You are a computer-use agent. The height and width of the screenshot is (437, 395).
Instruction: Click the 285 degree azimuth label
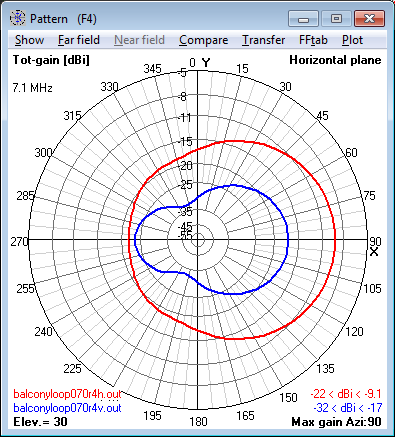[x=25, y=196]
